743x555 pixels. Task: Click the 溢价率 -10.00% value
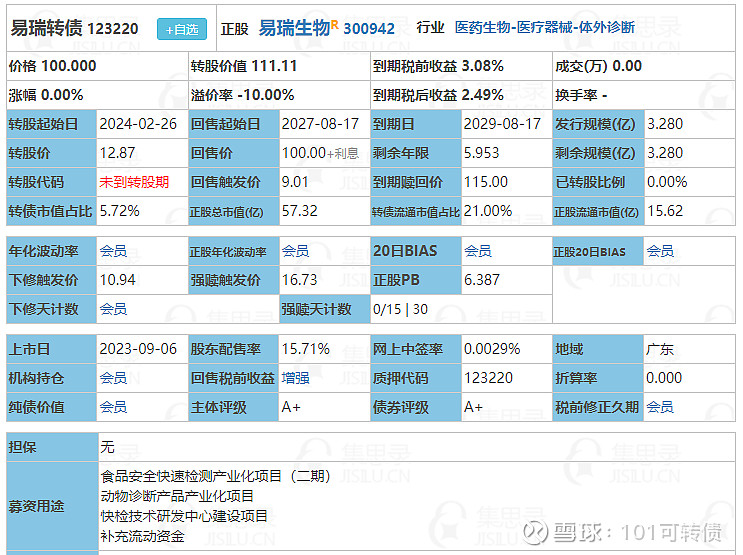(x=266, y=95)
